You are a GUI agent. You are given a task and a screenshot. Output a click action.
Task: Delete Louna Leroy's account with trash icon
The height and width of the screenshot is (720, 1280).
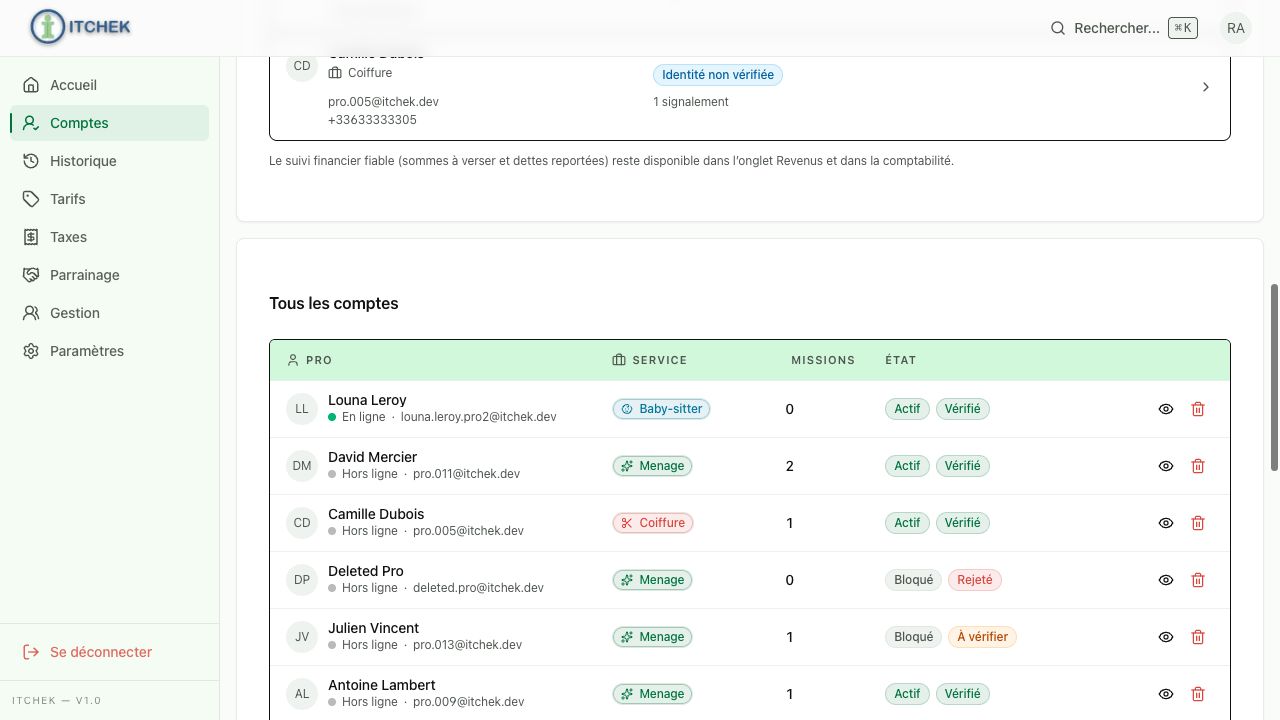[1198, 409]
